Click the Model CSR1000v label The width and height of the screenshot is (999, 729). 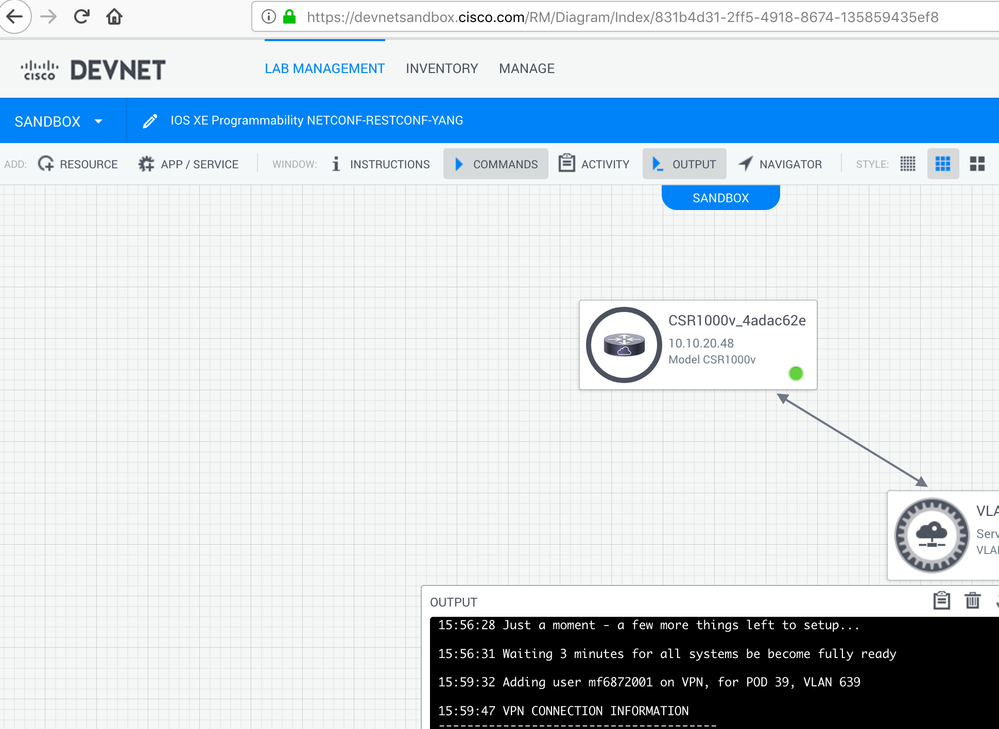click(712, 359)
